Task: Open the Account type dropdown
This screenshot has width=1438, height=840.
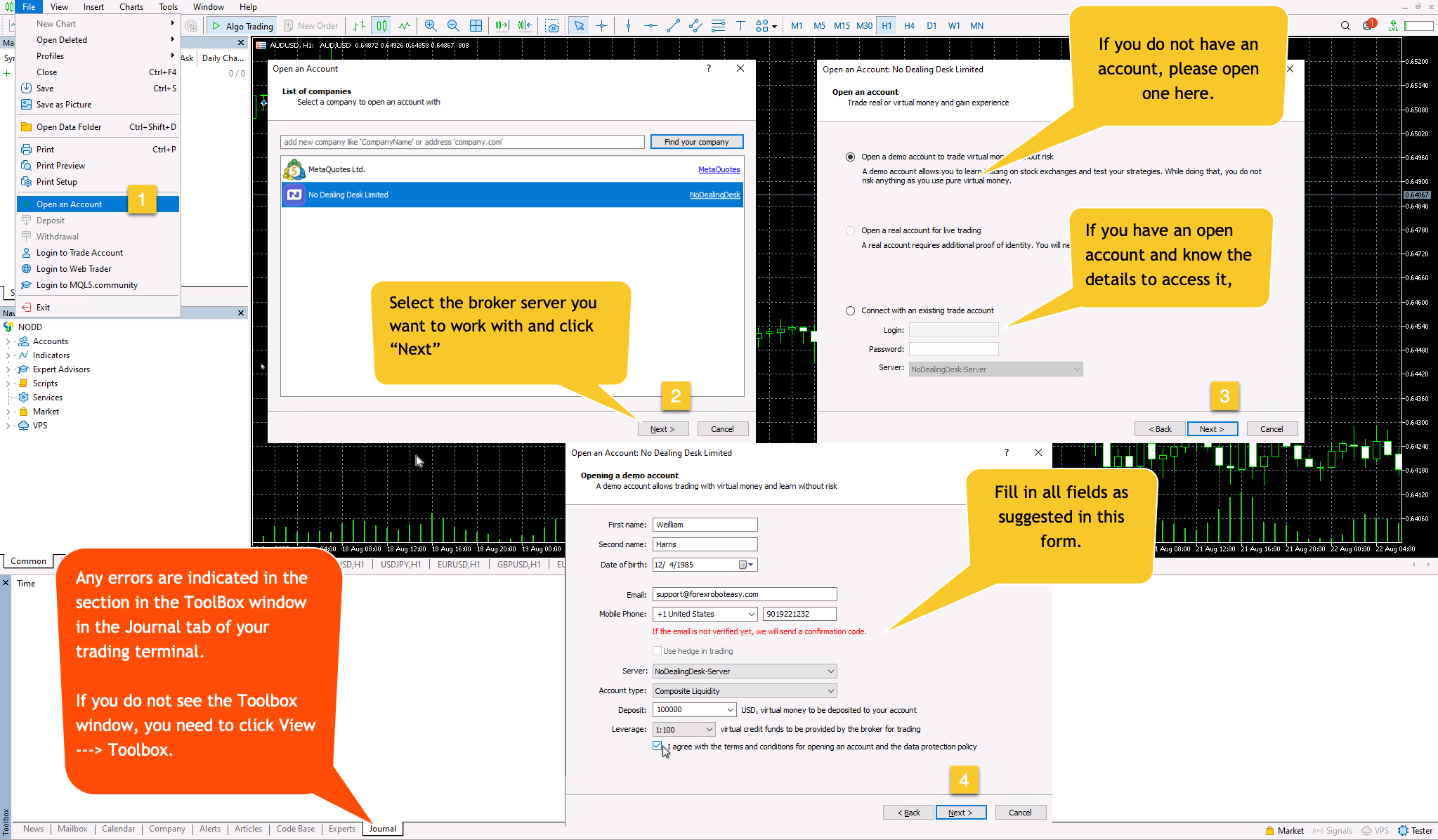Action: 745,691
